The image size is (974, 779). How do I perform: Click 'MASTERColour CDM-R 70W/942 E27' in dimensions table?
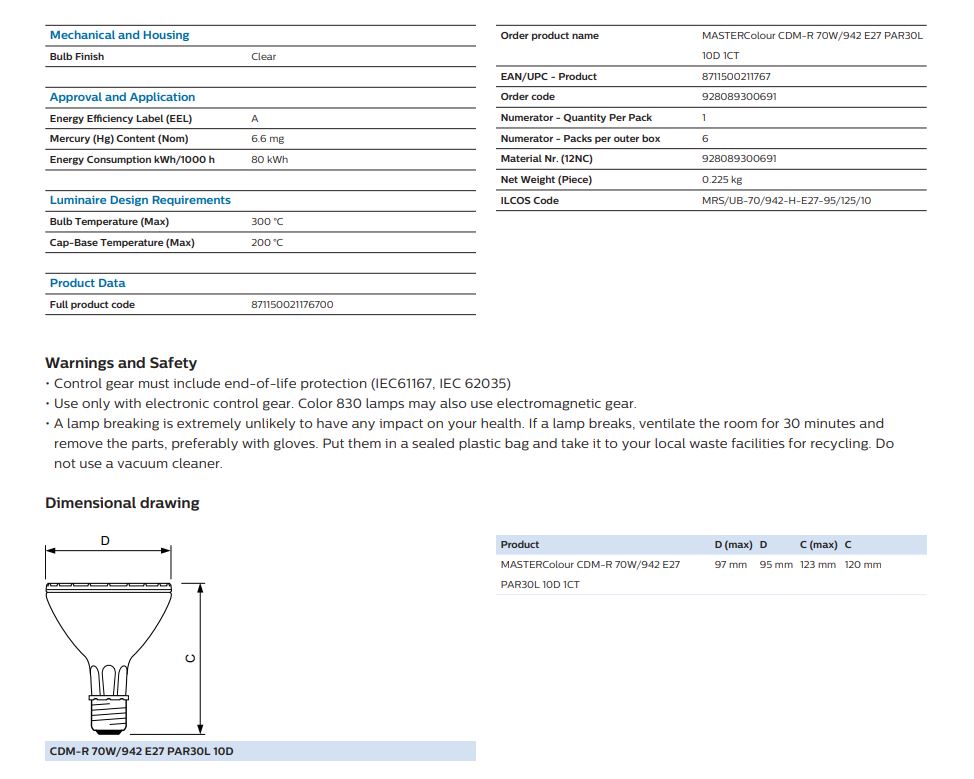coord(590,565)
